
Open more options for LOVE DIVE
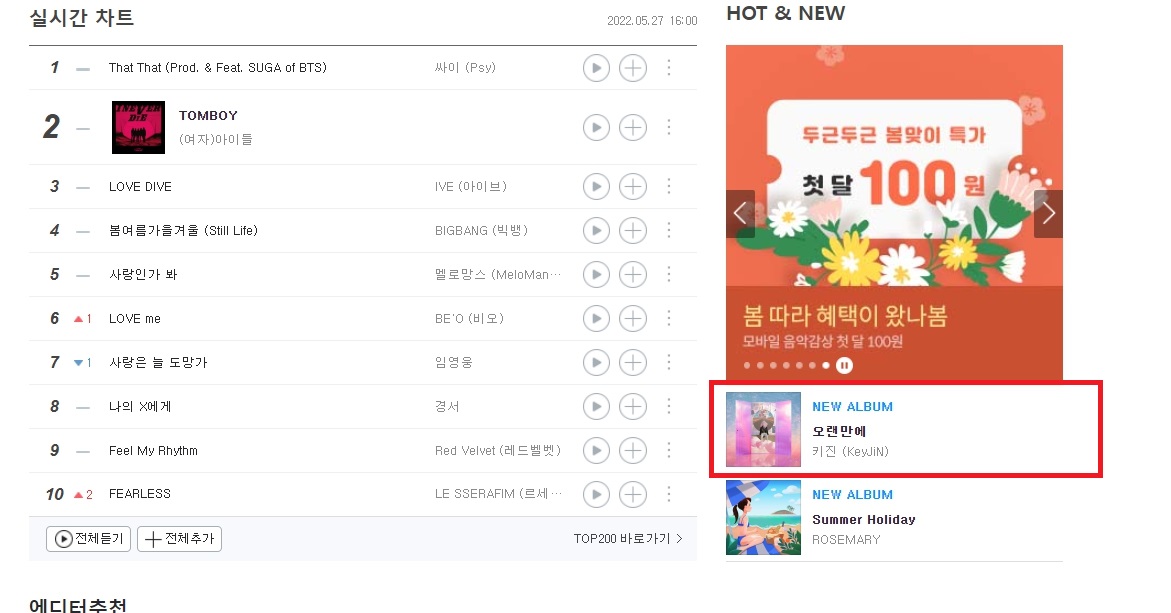click(668, 187)
